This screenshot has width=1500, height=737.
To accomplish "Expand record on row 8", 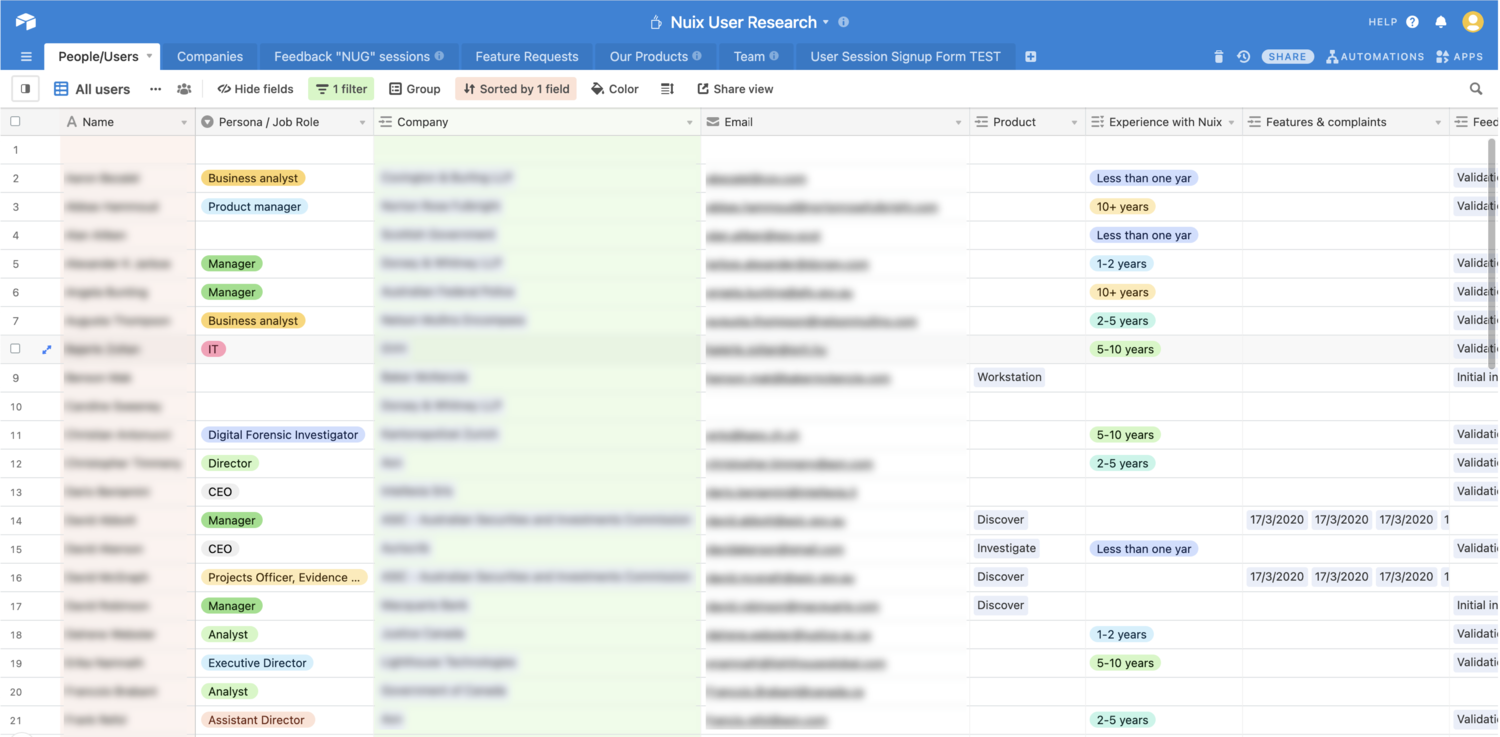I will [x=46, y=349].
